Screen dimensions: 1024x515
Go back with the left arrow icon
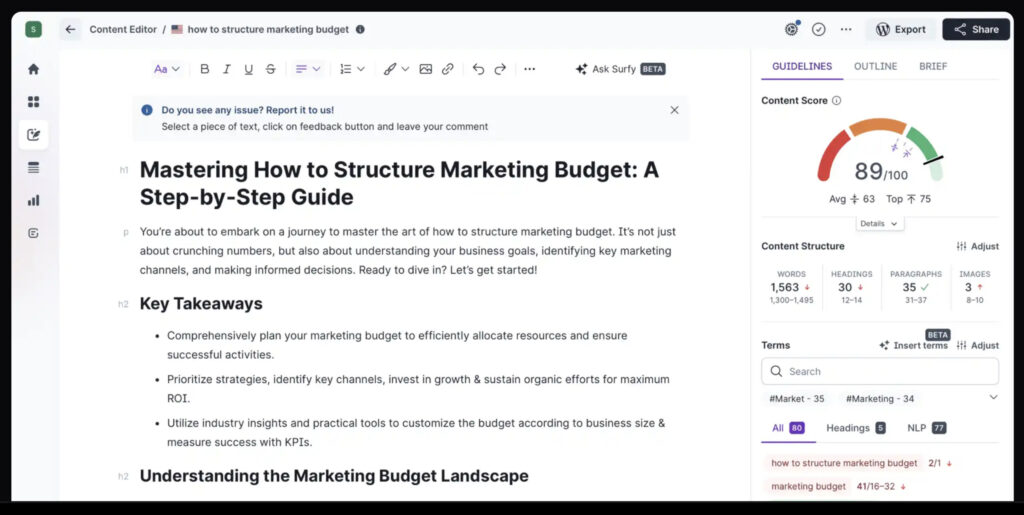[70, 29]
